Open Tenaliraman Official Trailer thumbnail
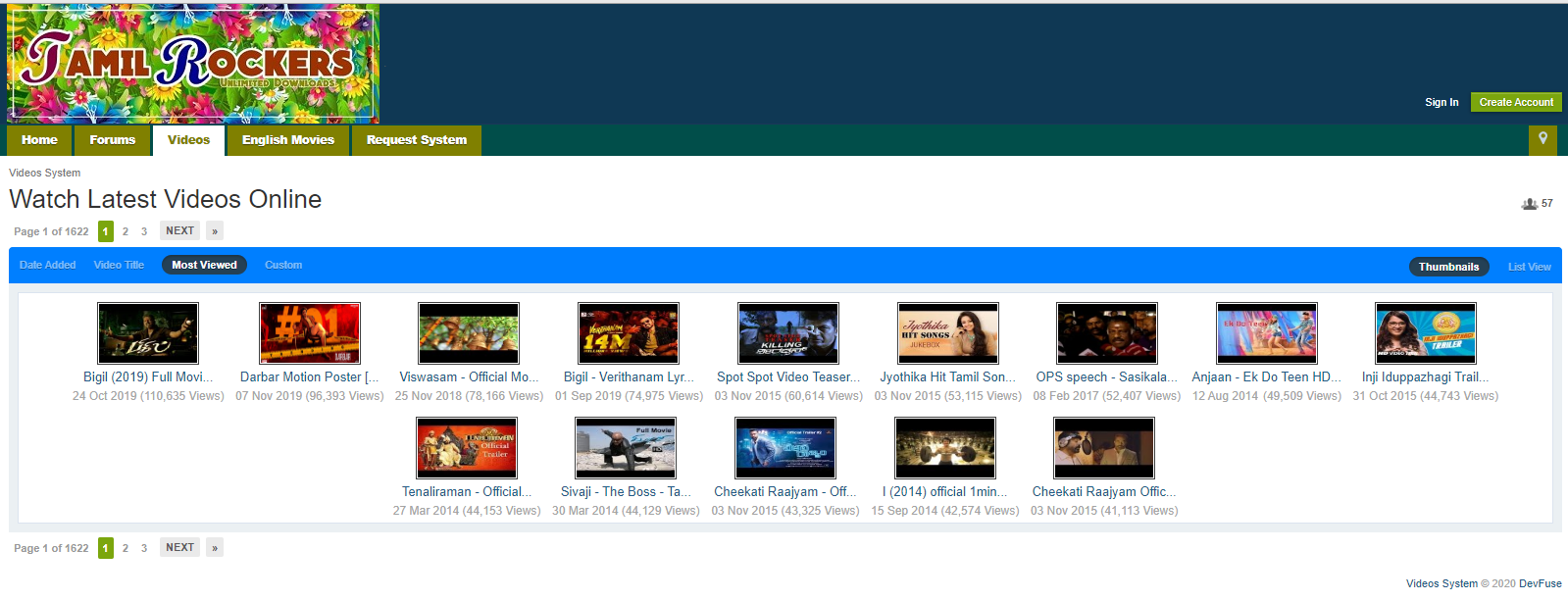 [467, 448]
